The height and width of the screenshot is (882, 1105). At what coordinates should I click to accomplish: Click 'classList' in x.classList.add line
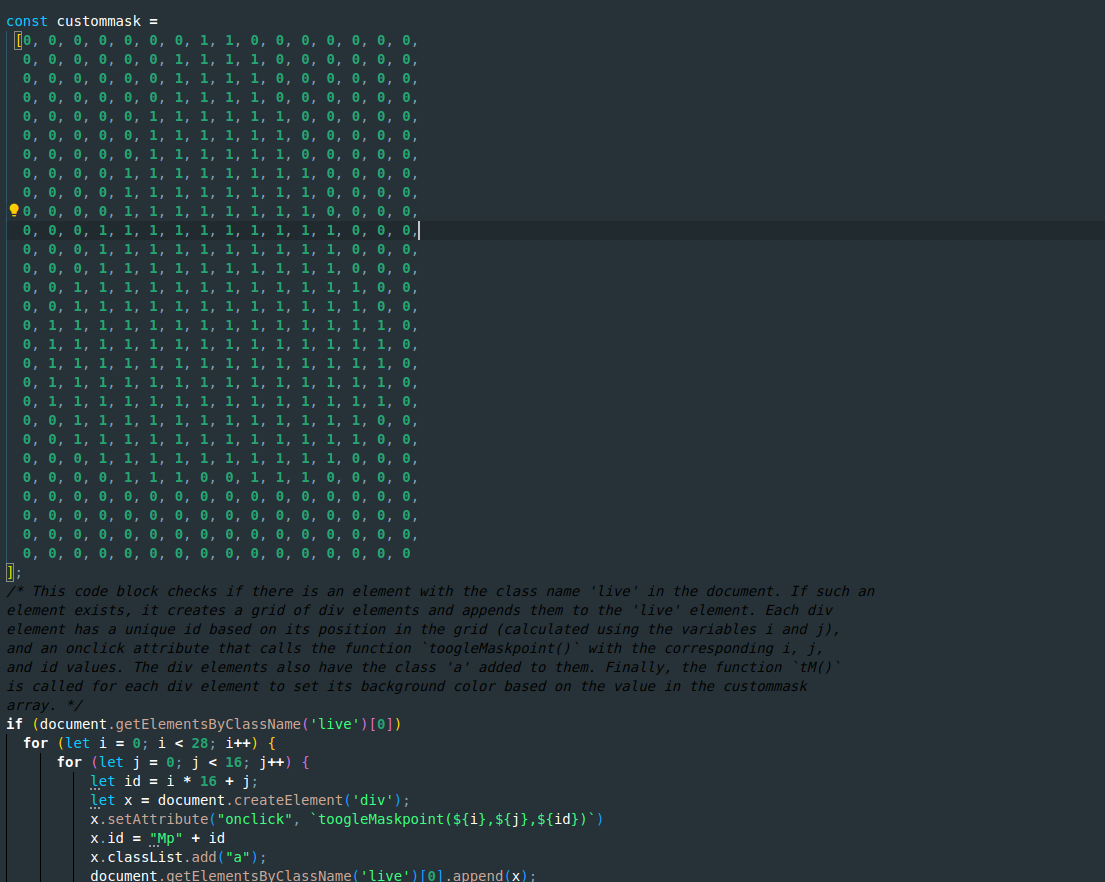pyautogui.click(x=140, y=857)
